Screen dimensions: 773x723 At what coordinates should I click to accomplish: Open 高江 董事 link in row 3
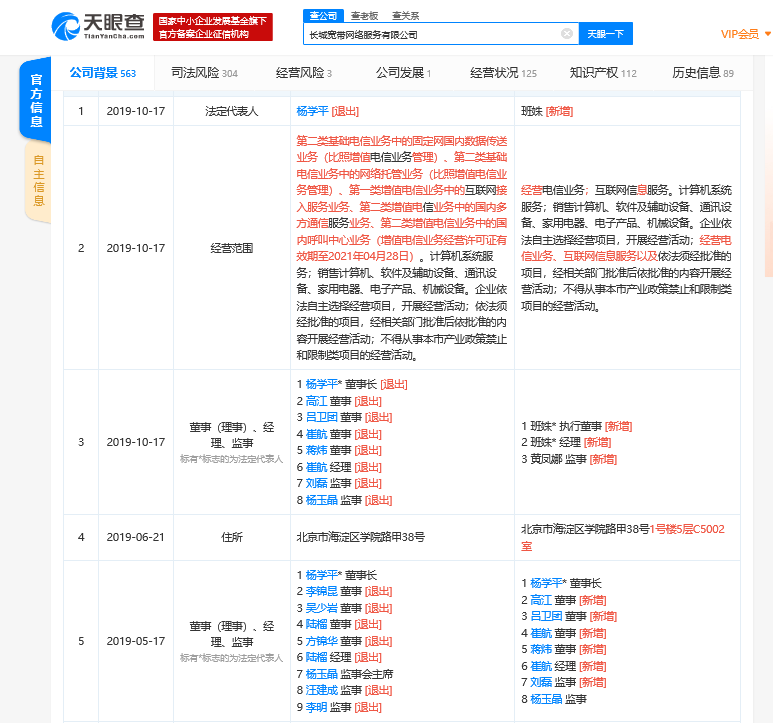[316, 401]
